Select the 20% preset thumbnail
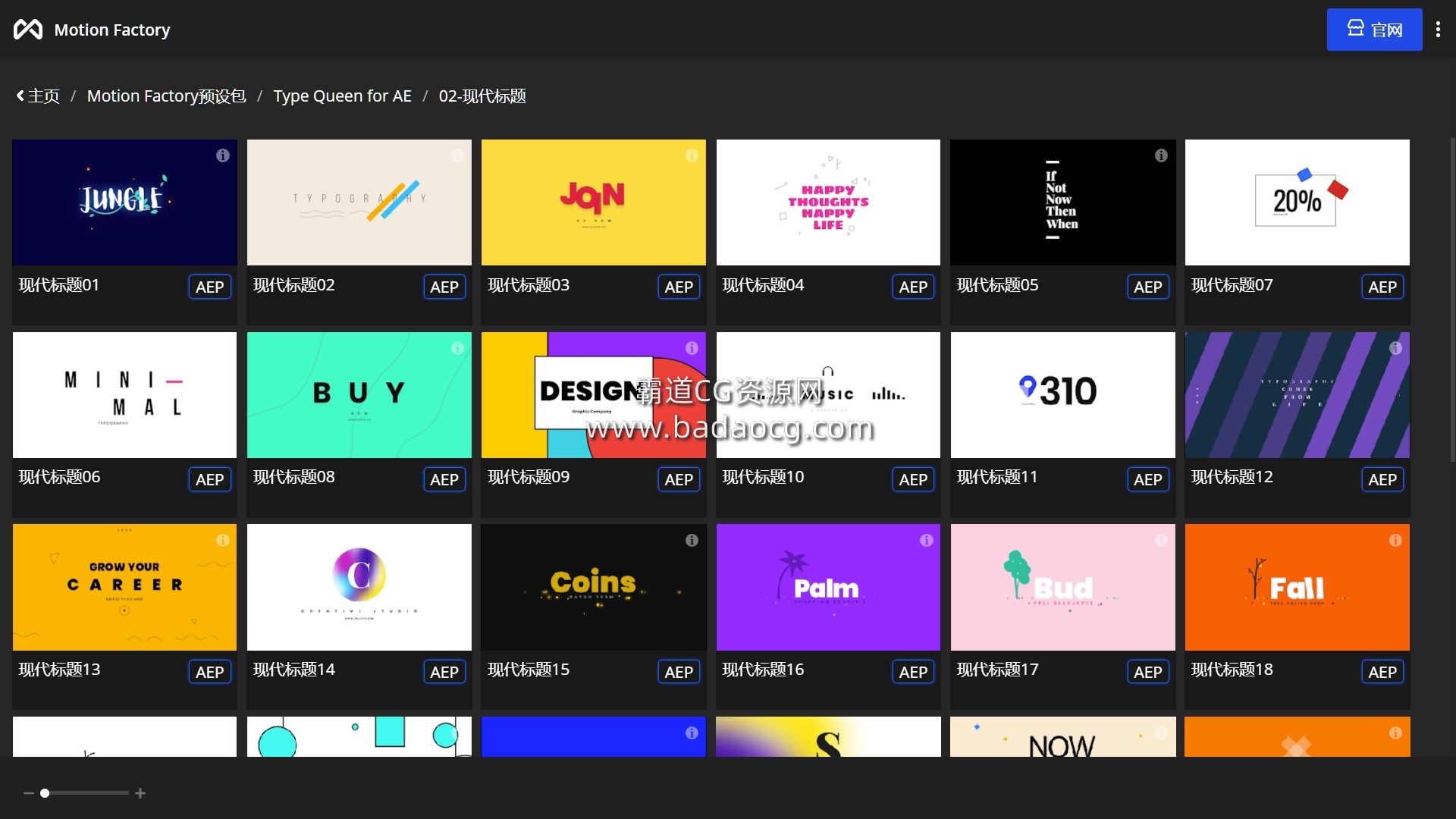This screenshot has width=1456, height=819. click(x=1297, y=202)
